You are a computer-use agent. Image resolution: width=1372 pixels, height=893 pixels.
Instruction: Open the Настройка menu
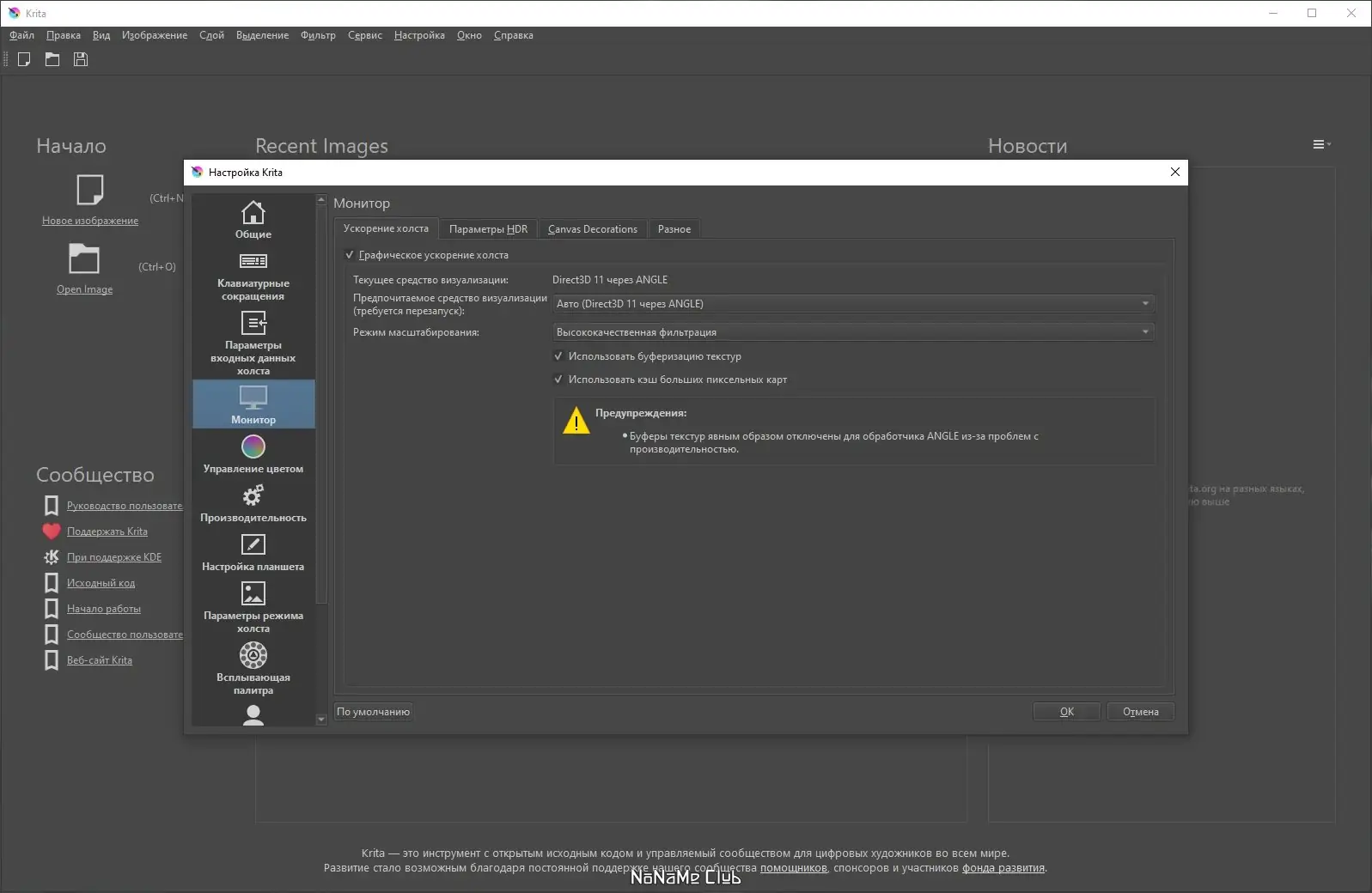pos(419,35)
